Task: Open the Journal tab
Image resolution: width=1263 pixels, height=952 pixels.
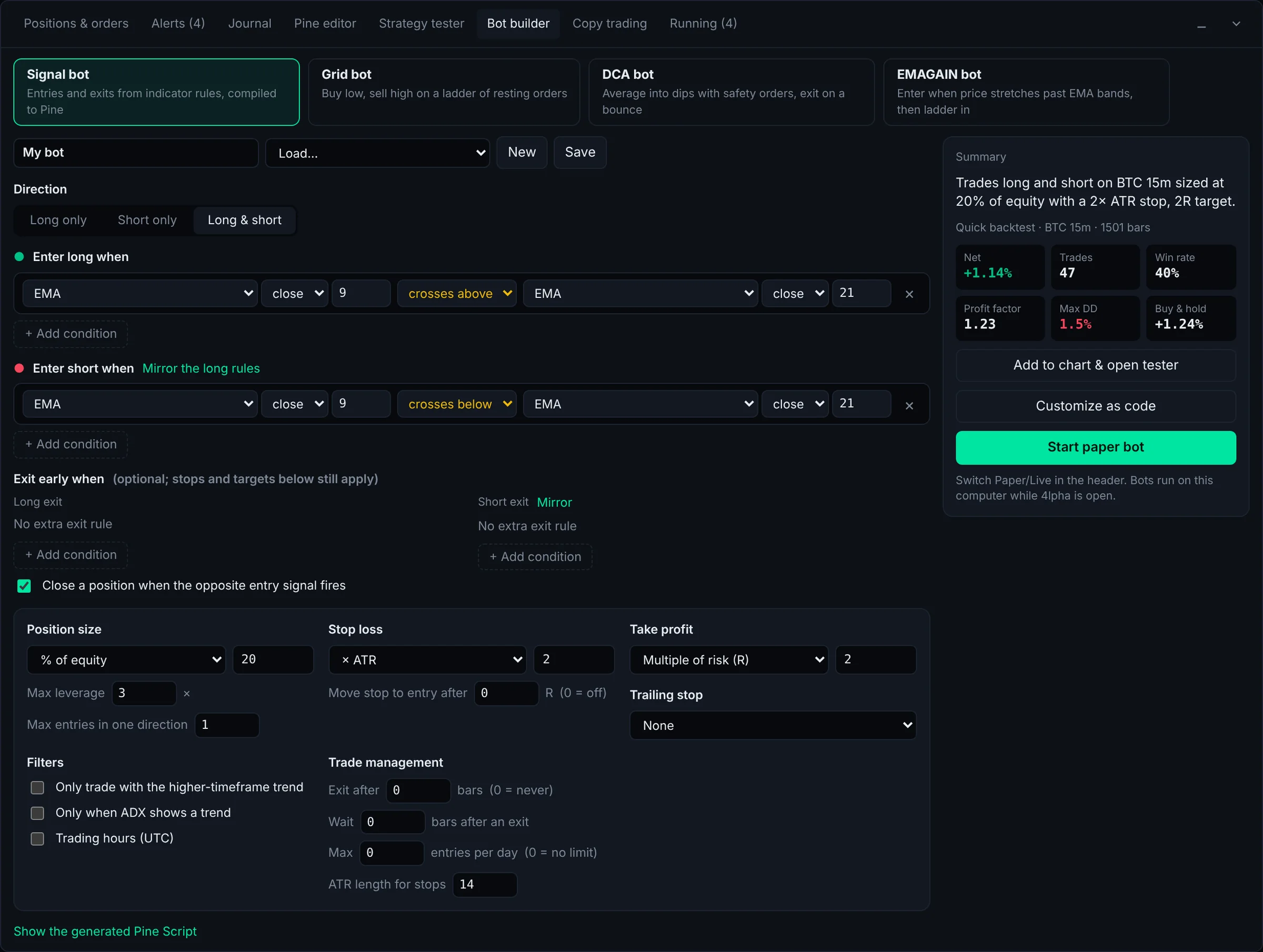Action: (249, 23)
